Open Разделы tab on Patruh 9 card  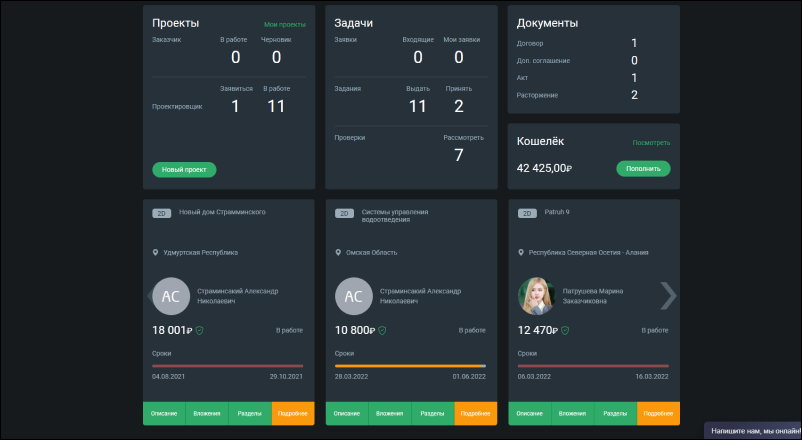coord(615,413)
